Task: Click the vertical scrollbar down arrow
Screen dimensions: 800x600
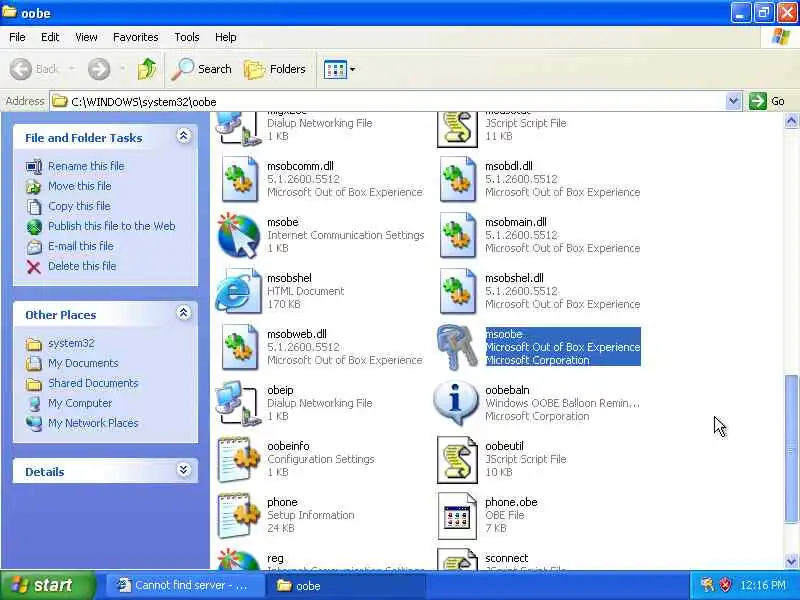Action: click(791, 561)
